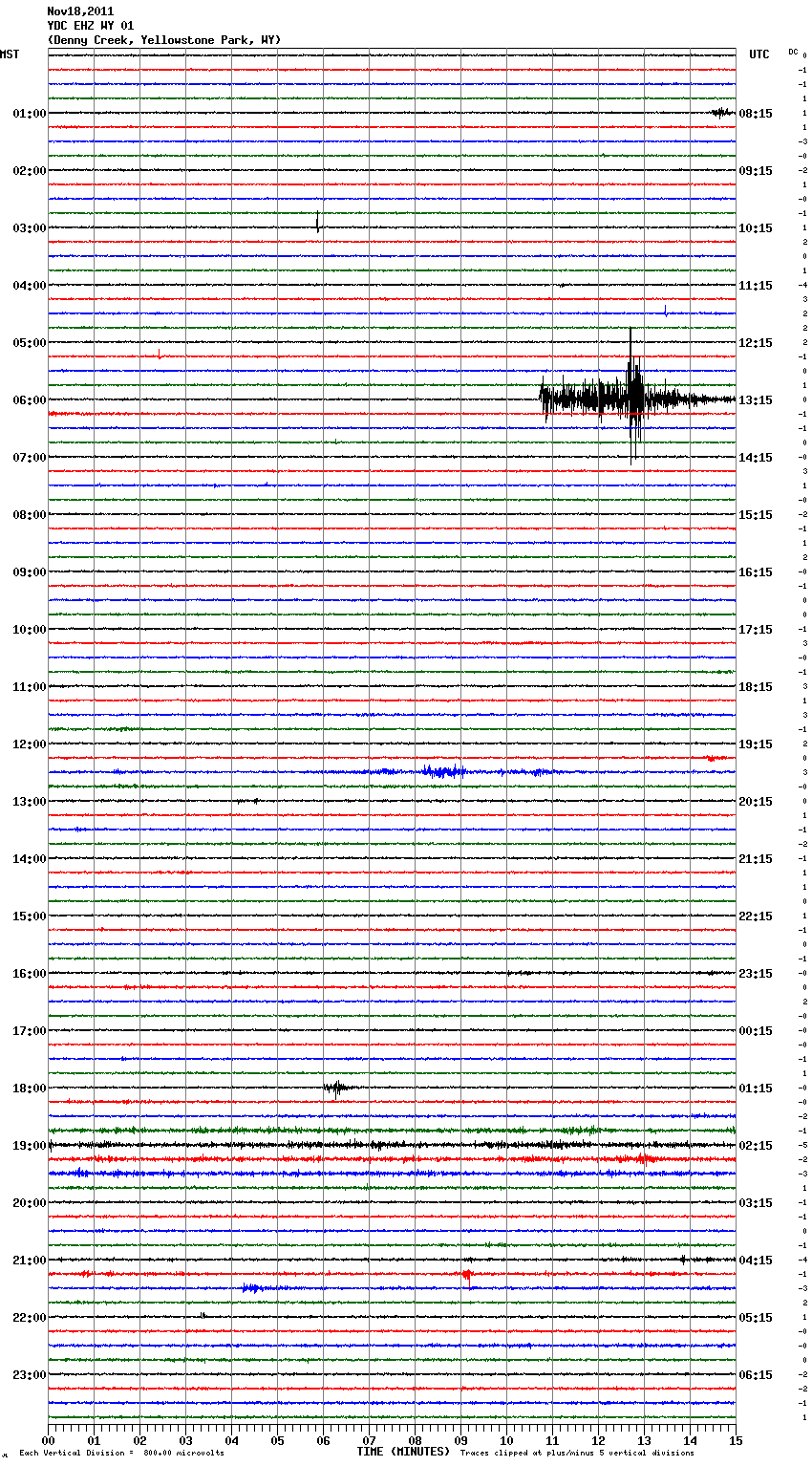Click minute 05 on the bottom axis
Image resolution: width=812 pixels, height=1466 pixels.
pyautogui.click(x=277, y=1440)
